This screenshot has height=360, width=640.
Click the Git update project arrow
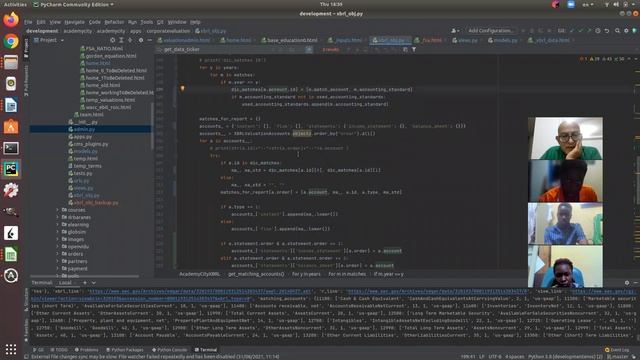pos(572,31)
